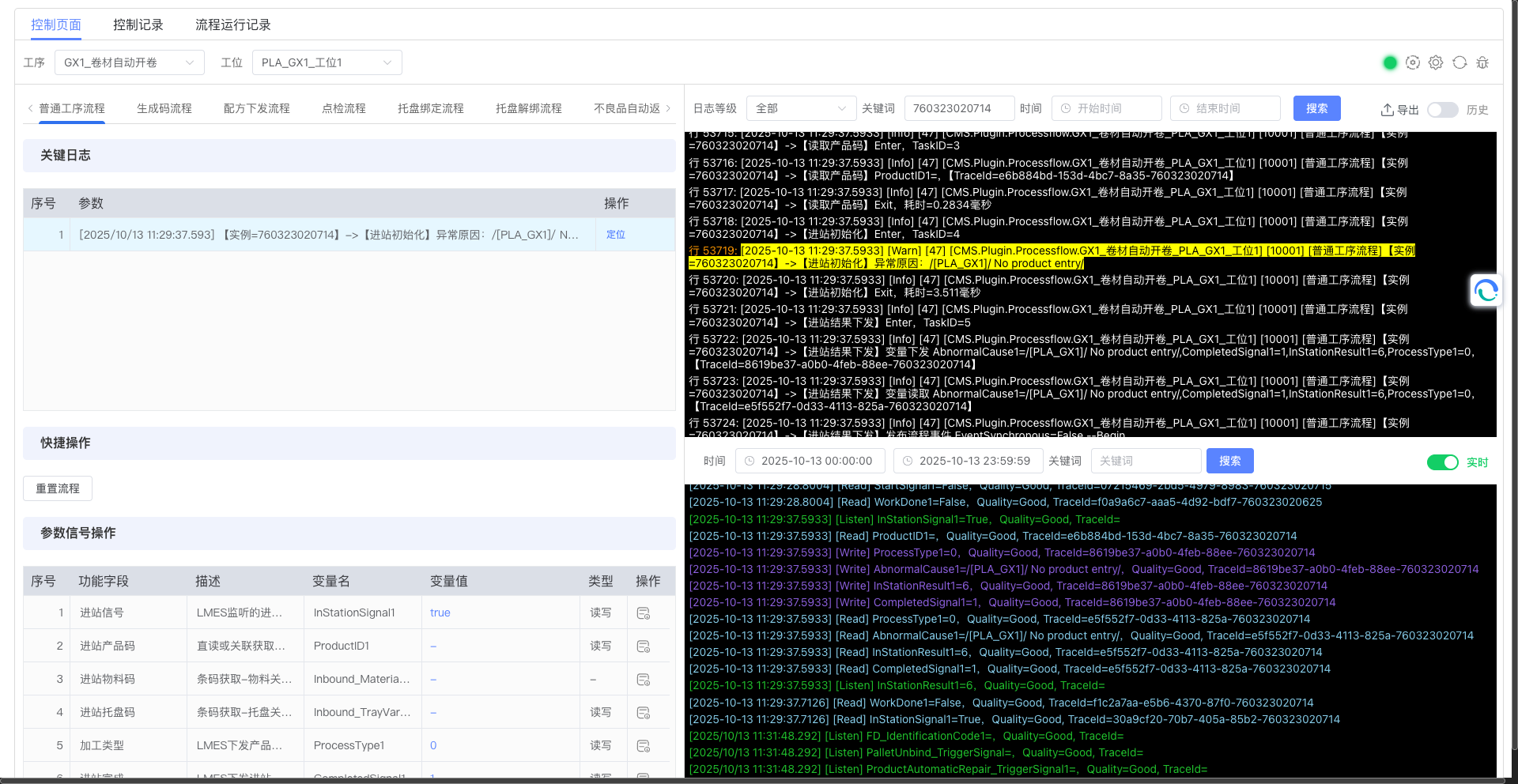Click the 定位 link in key log row
The width and height of the screenshot is (1518, 784).
[615, 235]
